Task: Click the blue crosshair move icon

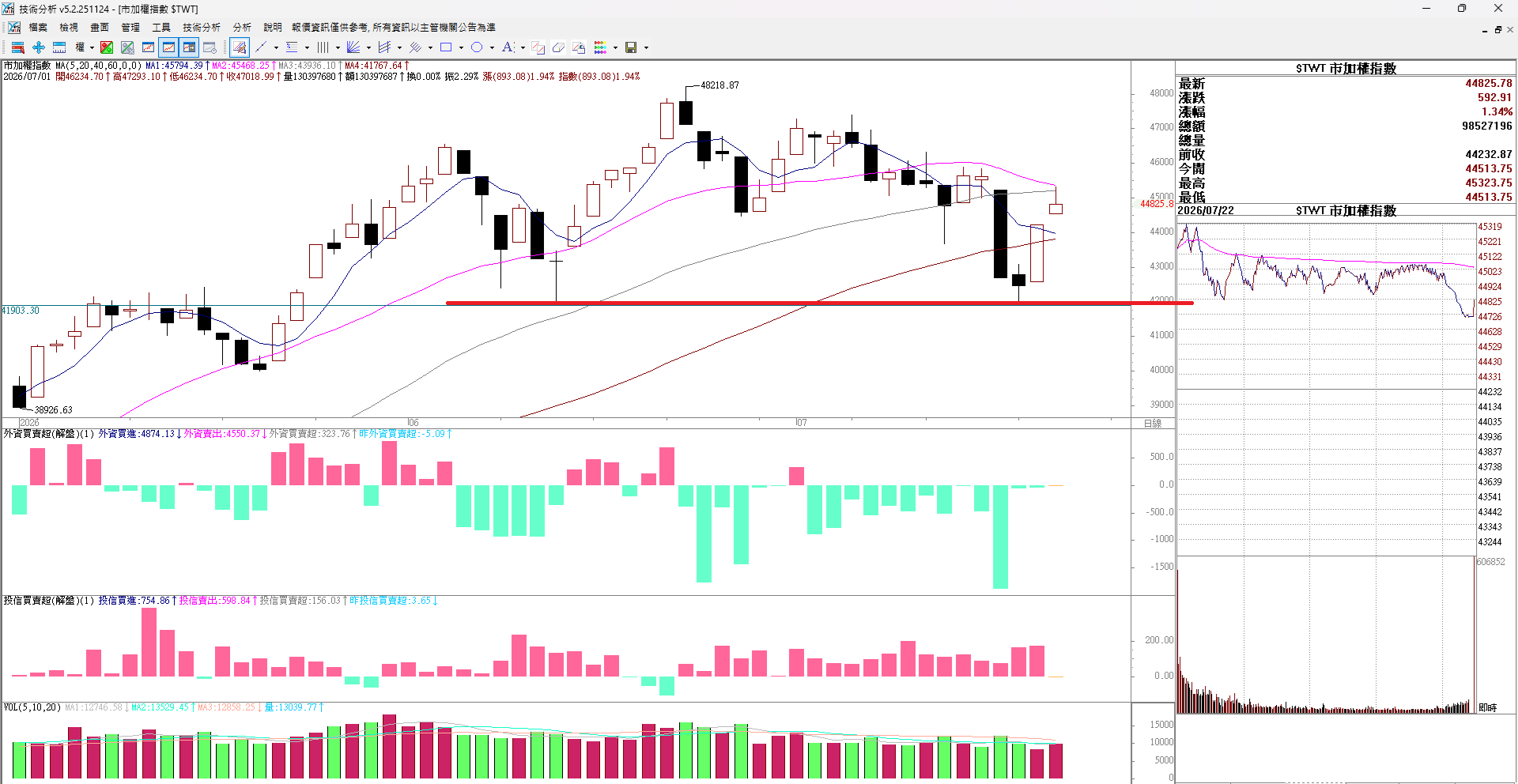Action: pos(39,47)
